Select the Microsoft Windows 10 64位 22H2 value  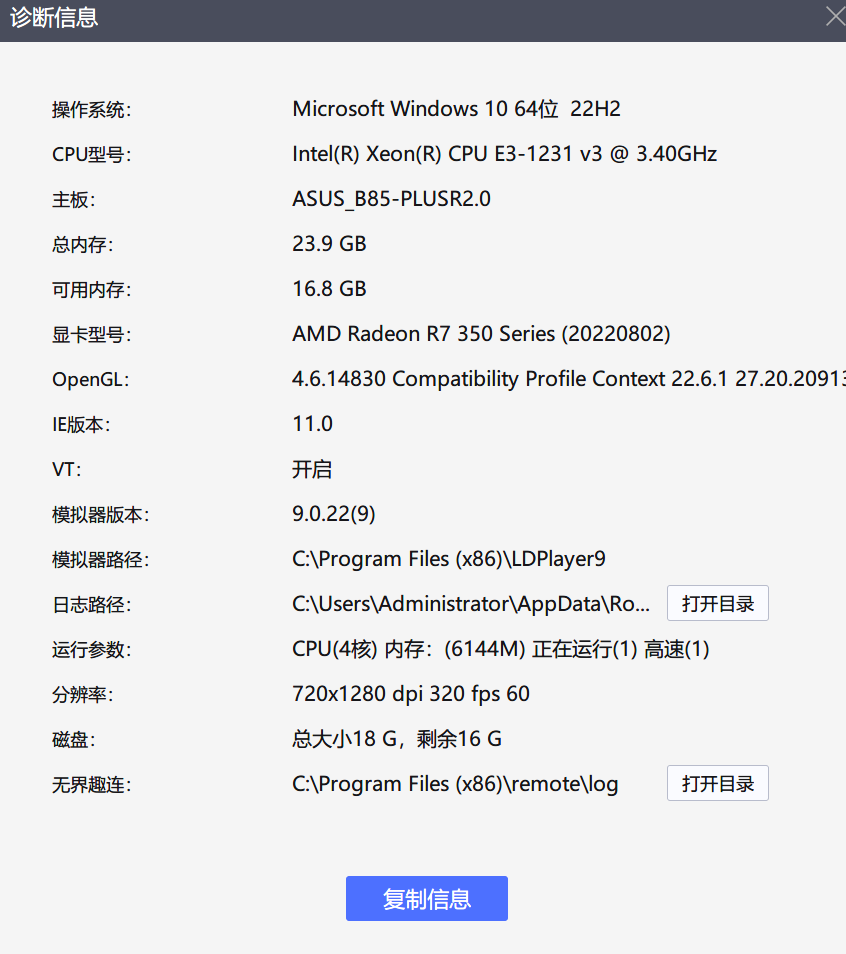pyautogui.click(x=456, y=109)
